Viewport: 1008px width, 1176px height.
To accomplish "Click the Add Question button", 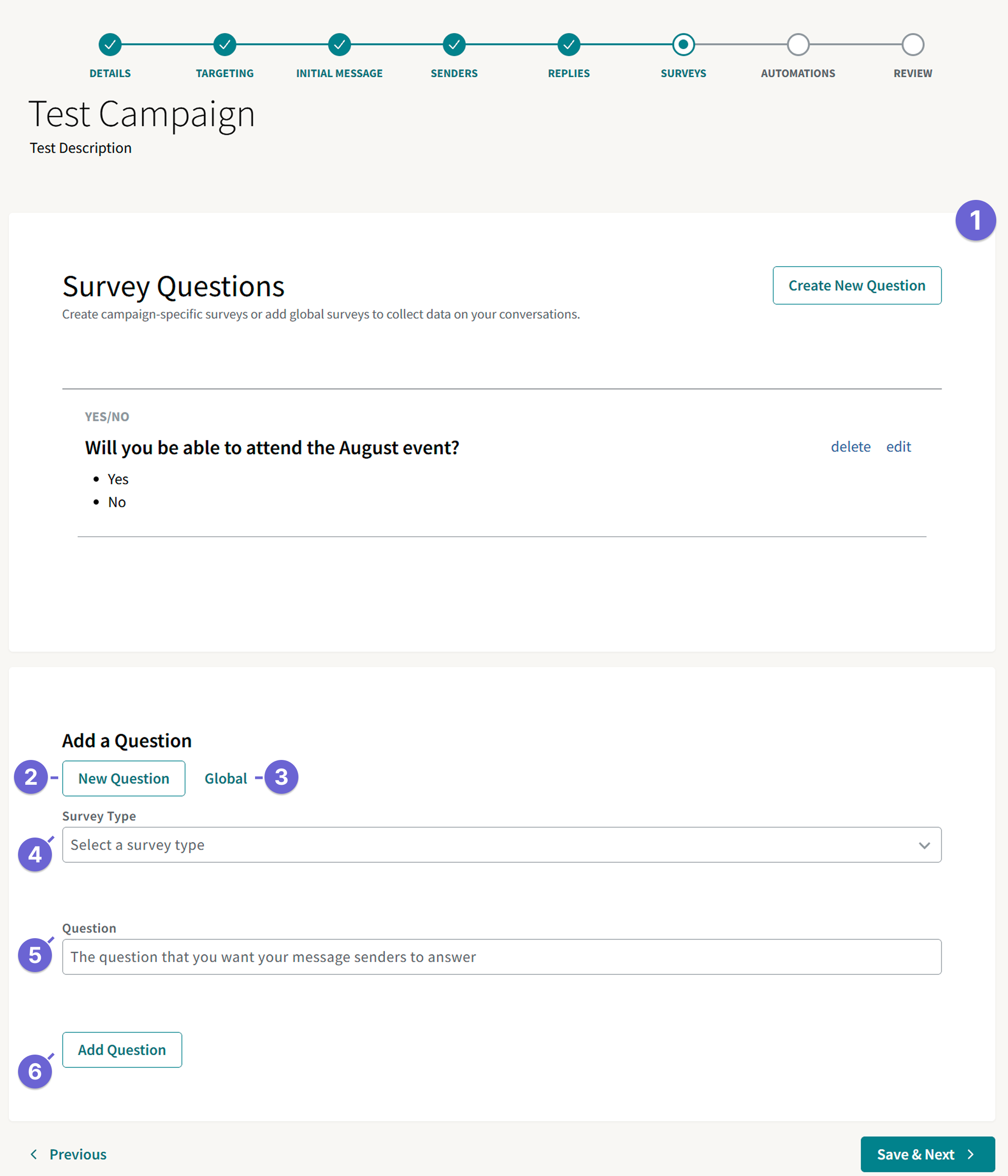I will [x=121, y=1050].
